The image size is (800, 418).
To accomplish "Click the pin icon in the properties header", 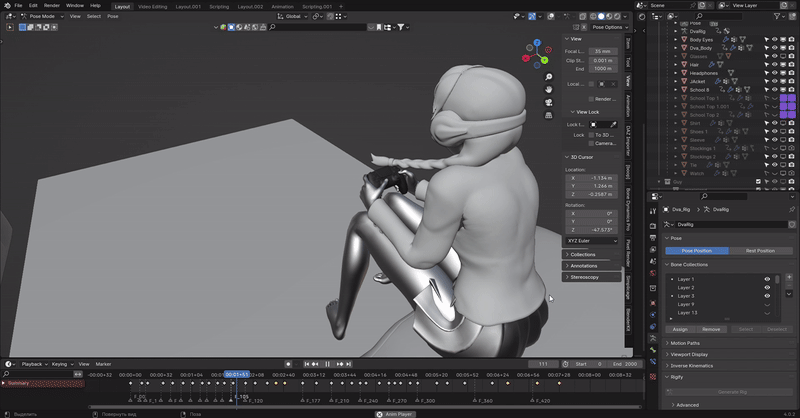I will (792, 209).
